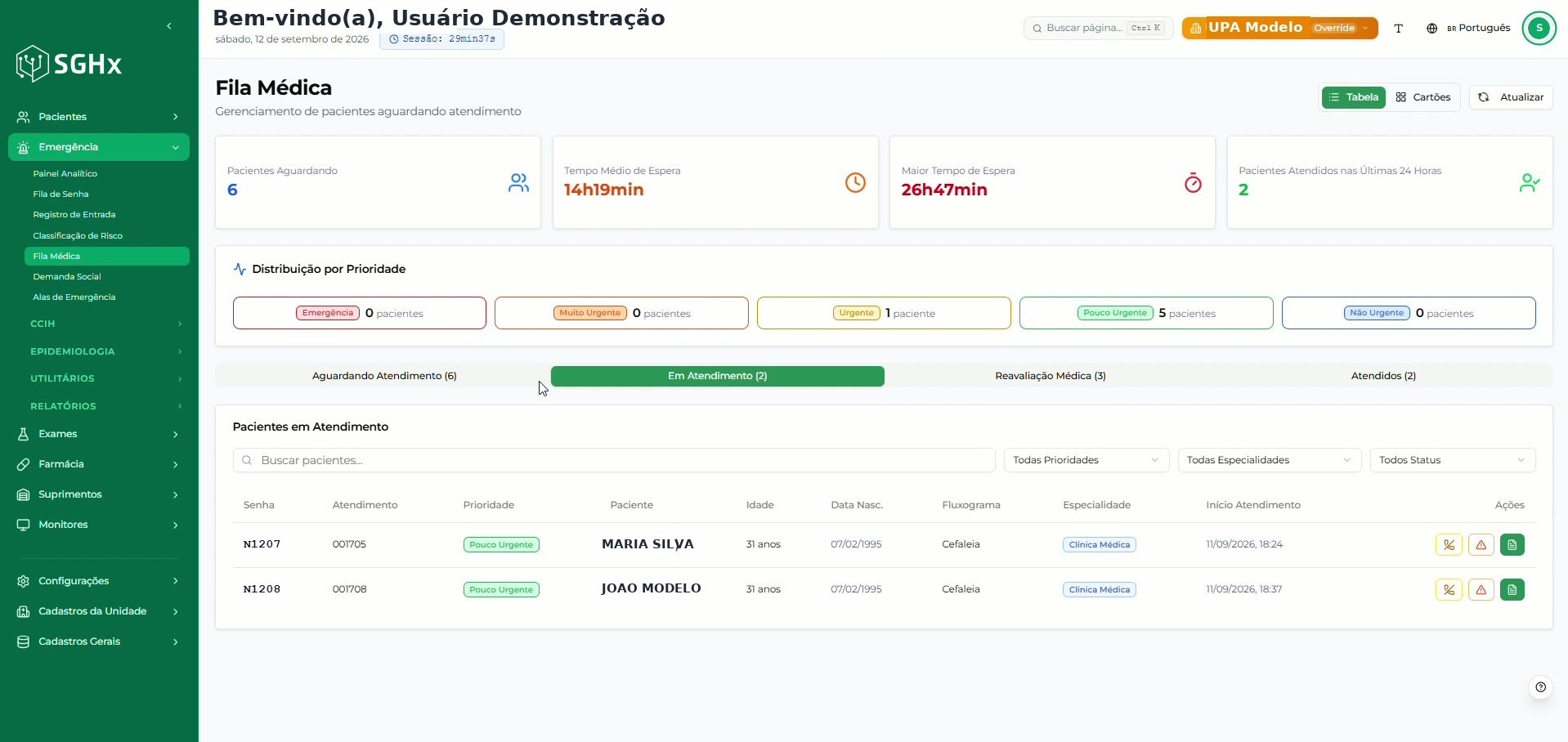Open Todas Prioridades filter dropdown
Viewport: 1568px width, 742px height.
coord(1086,460)
